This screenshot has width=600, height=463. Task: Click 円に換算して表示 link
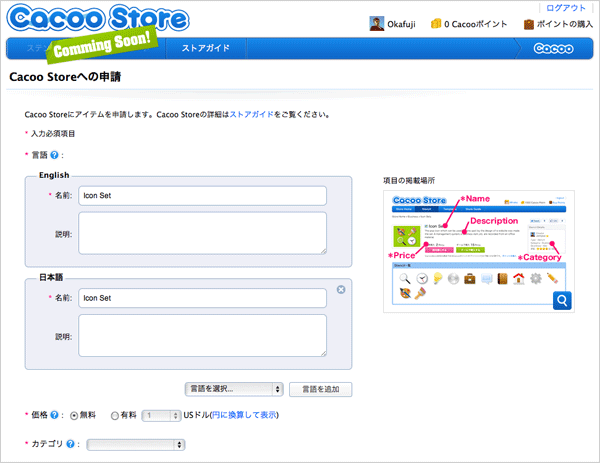pyautogui.click(x=244, y=415)
